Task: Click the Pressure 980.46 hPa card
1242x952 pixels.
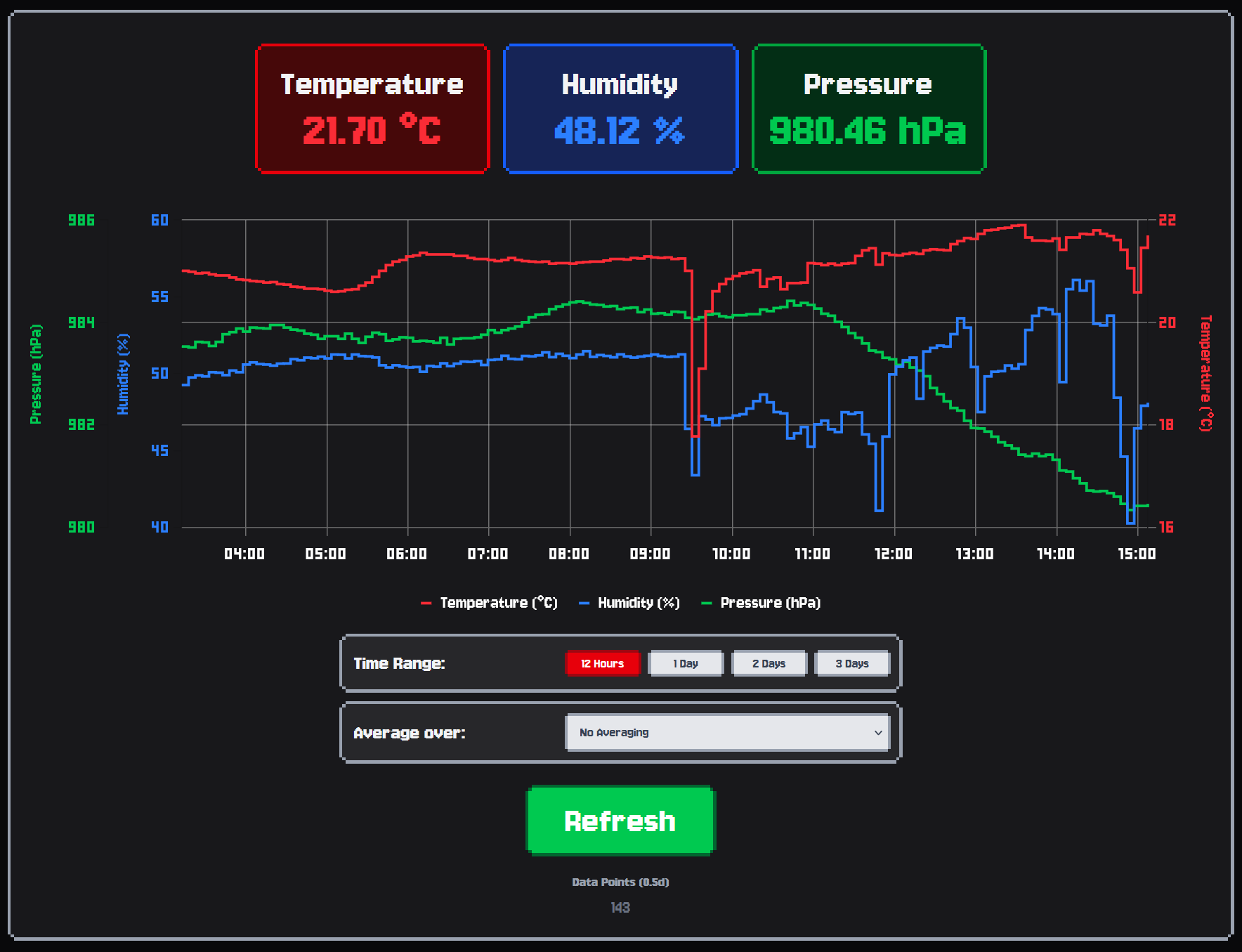Action: [x=868, y=108]
